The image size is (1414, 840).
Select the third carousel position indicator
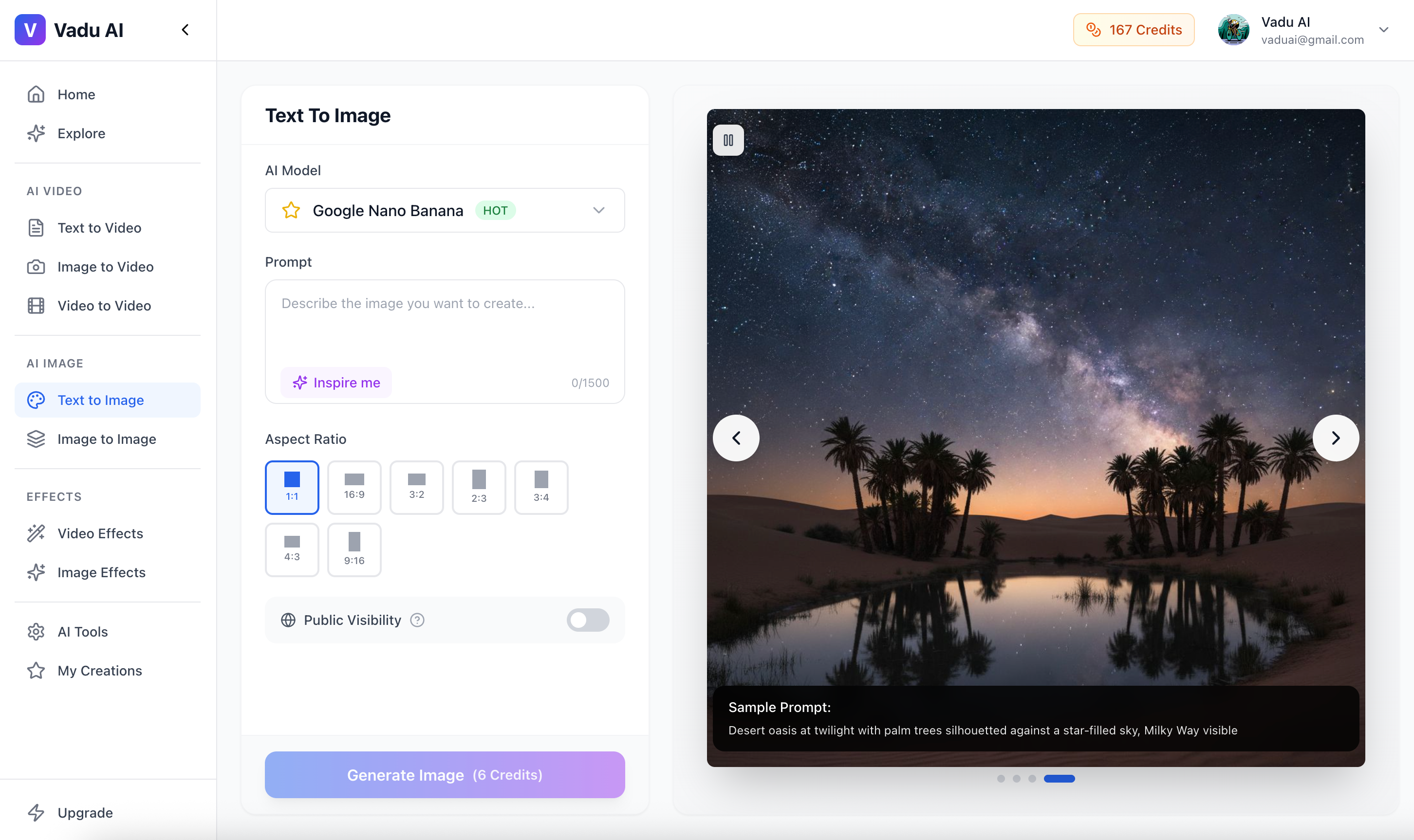click(1031, 778)
